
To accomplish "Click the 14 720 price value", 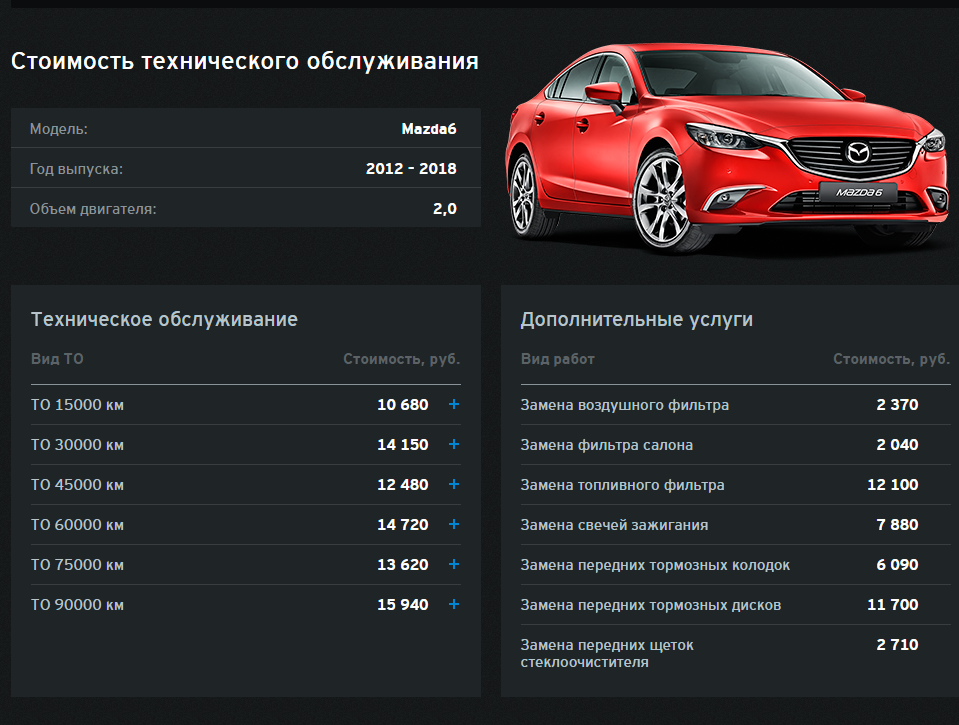I will coord(402,524).
